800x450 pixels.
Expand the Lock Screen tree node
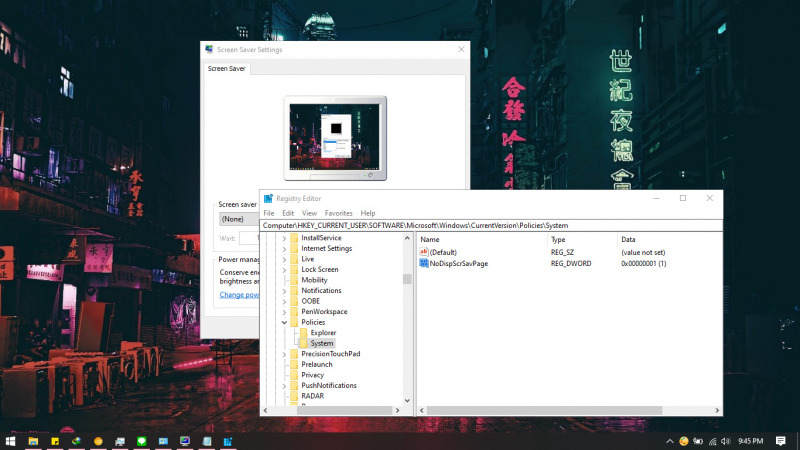tap(284, 269)
